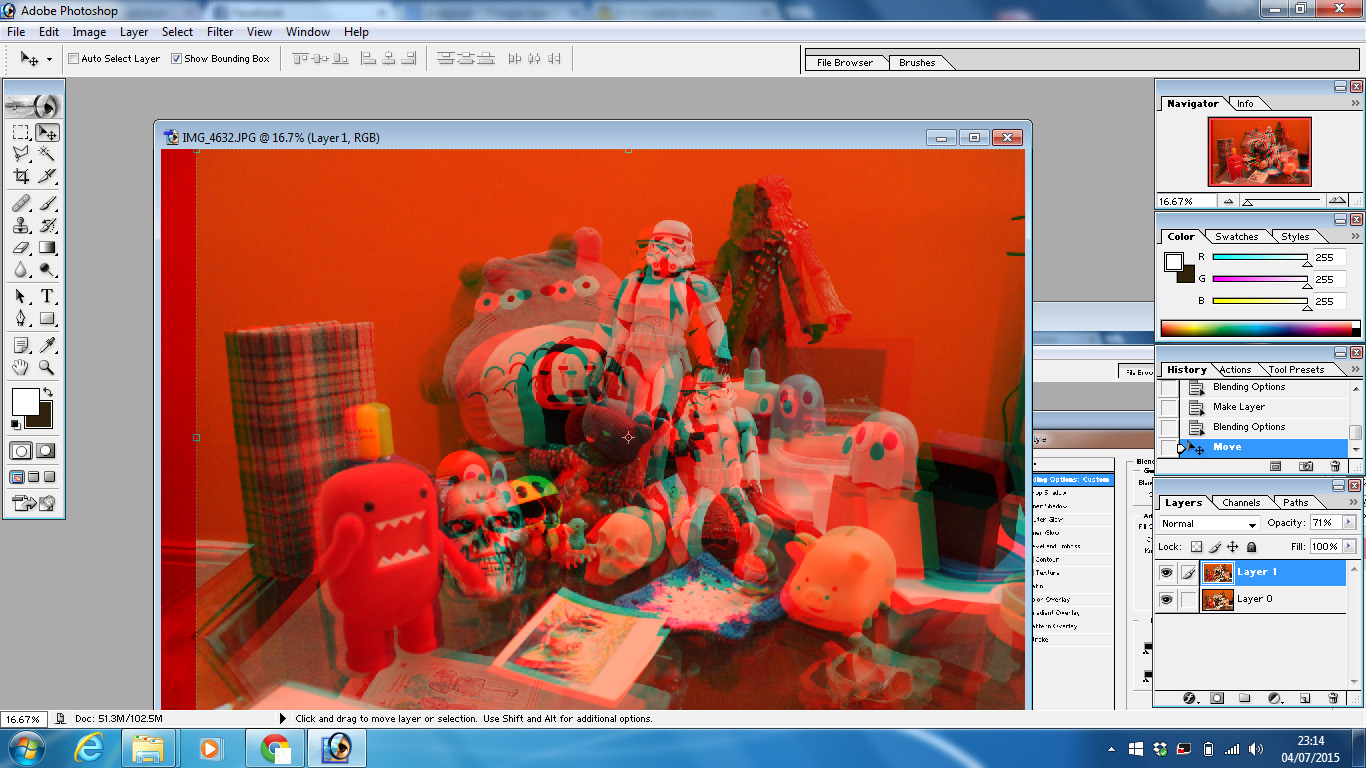Open the Opacity slider arrow
The width and height of the screenshot is (1366, 768).
[1349, 523]
